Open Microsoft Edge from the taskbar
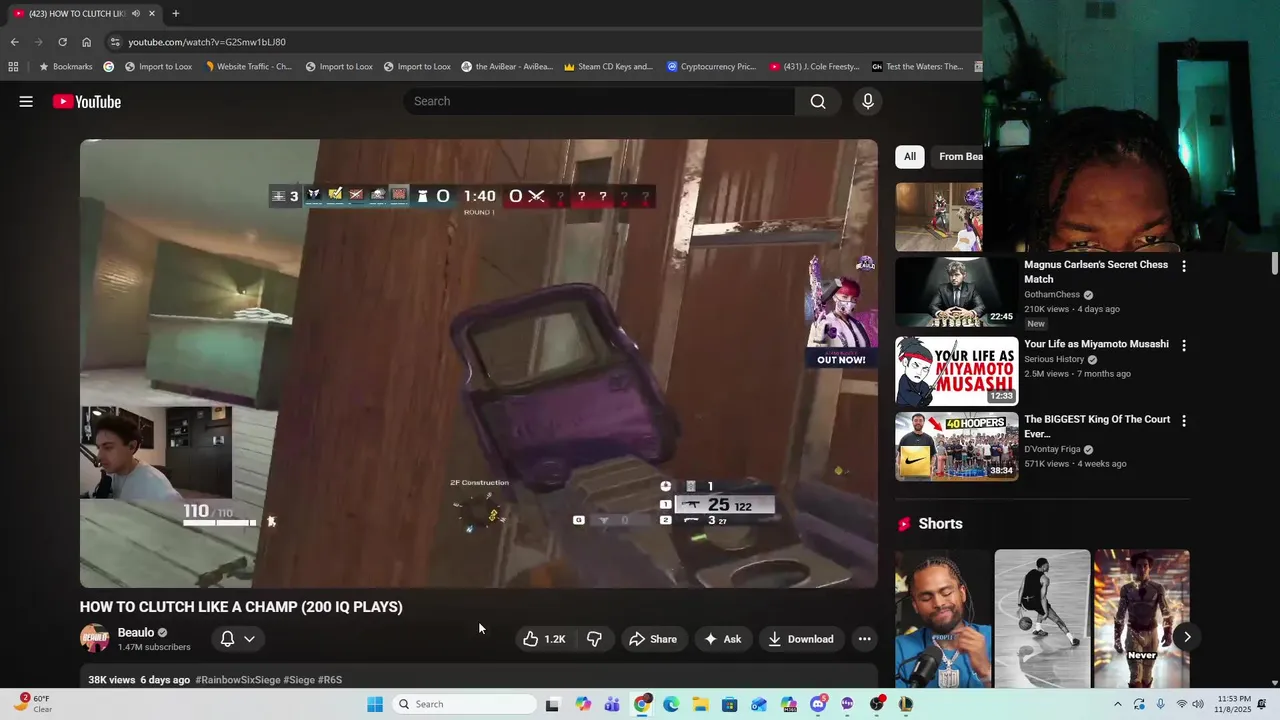This screenshot has width=1280, height=720. tap(671, 704)
